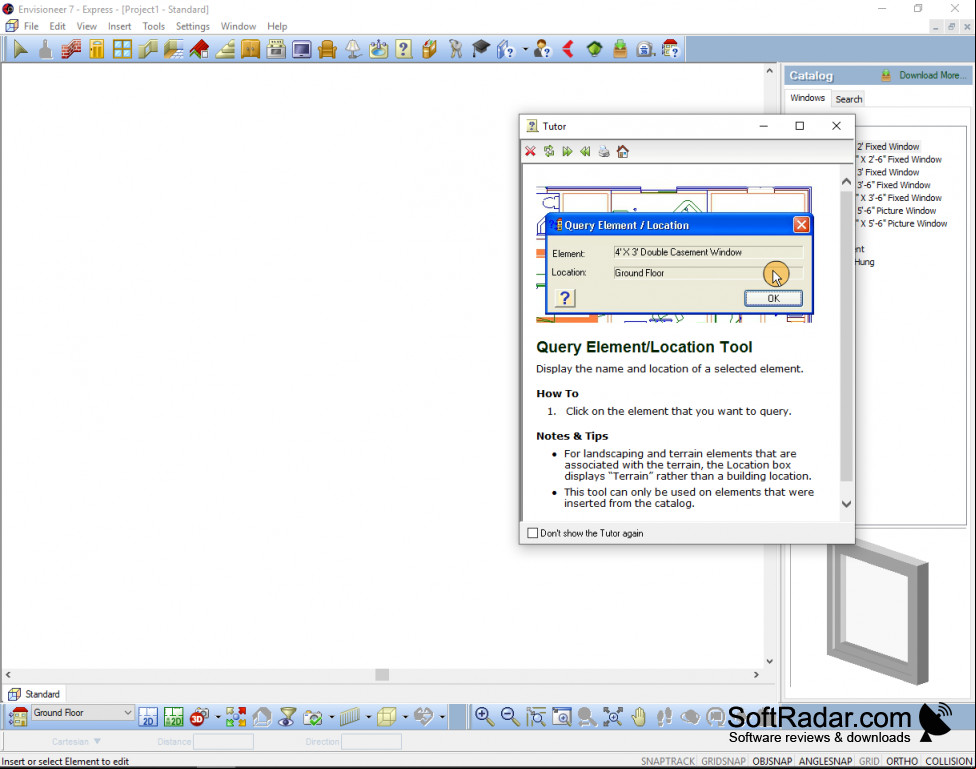
Task: Switch to 2D plan view
Action: 148,717
